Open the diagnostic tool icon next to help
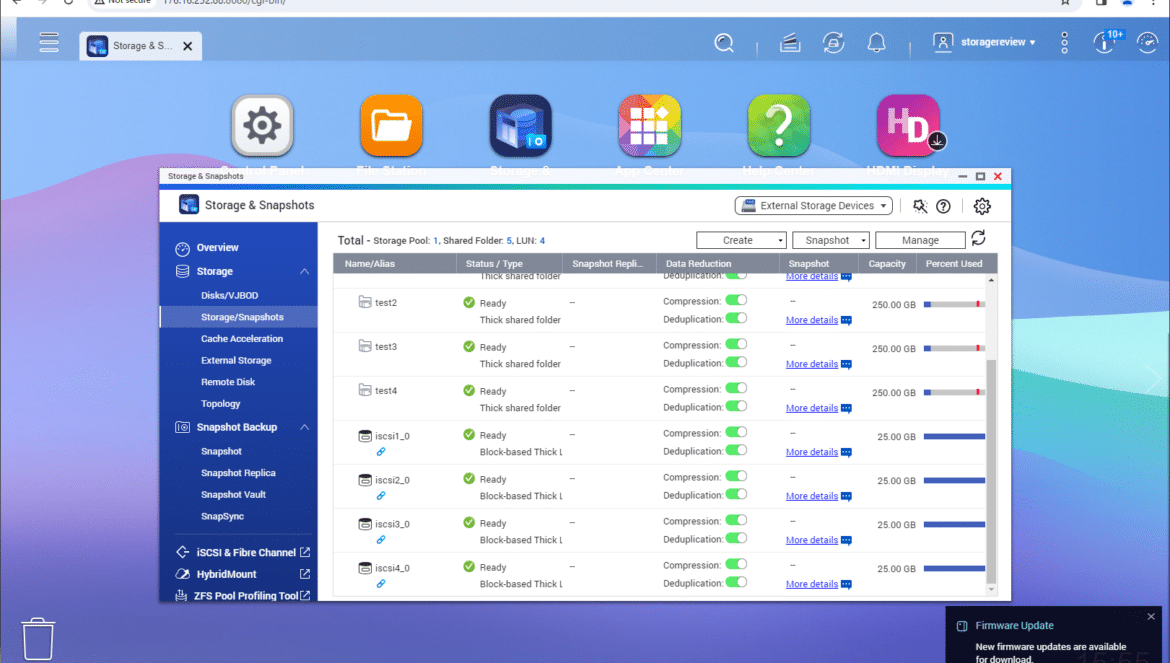The width and height of the screenshot is (1170, 663). point(920,207)
